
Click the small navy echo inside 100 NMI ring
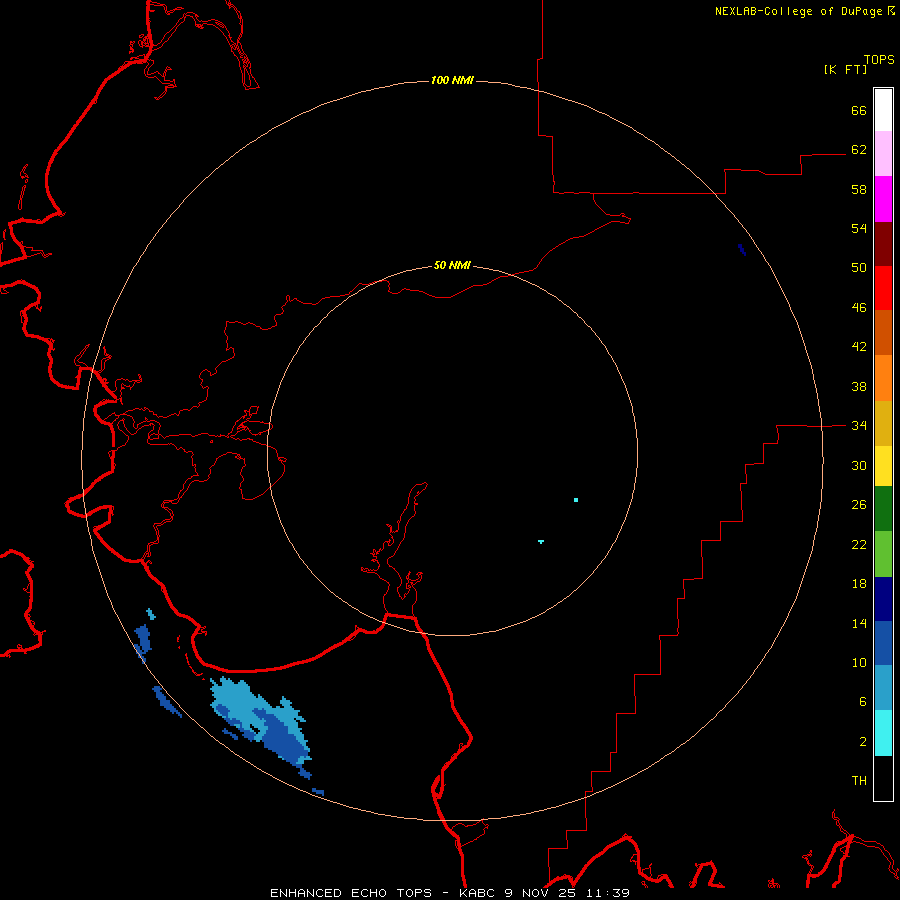[x=742, y=250]
